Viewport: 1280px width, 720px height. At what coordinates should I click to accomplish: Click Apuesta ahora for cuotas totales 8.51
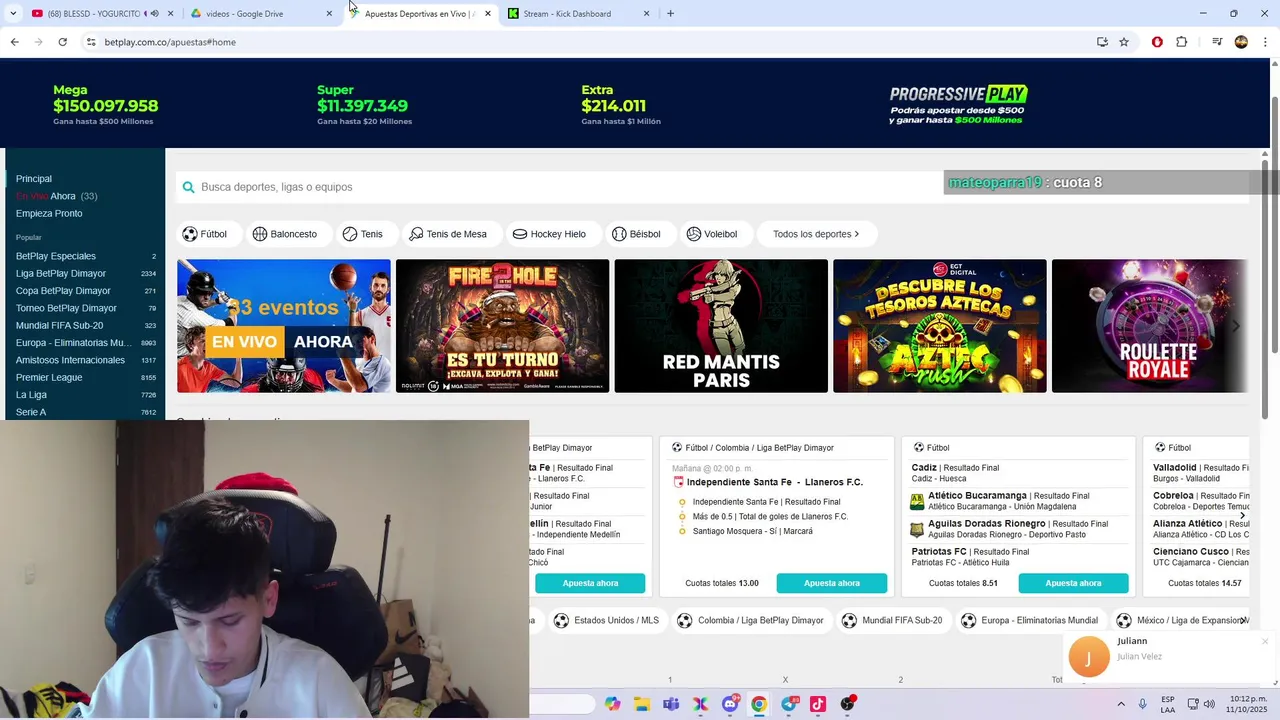(1073, 583)
